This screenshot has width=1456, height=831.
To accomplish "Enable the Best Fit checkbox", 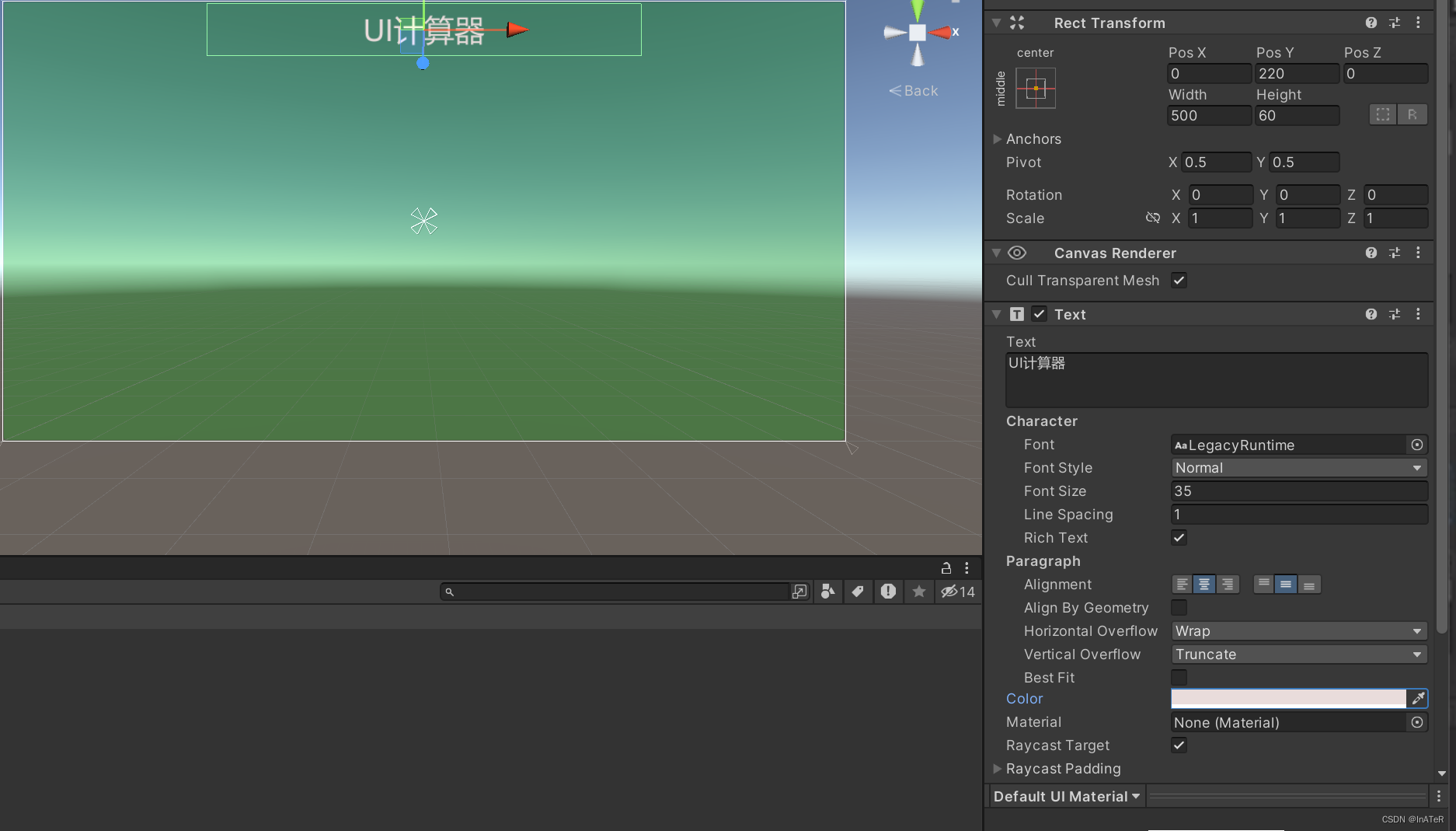I will point(1179,677).
